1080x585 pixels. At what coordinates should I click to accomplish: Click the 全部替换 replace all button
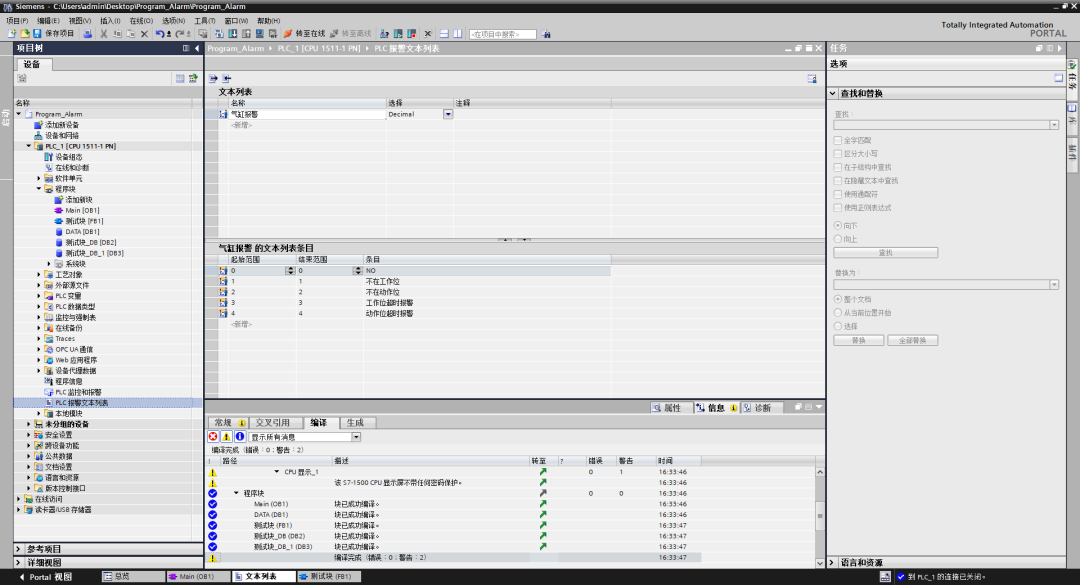(x=913, y=340)
